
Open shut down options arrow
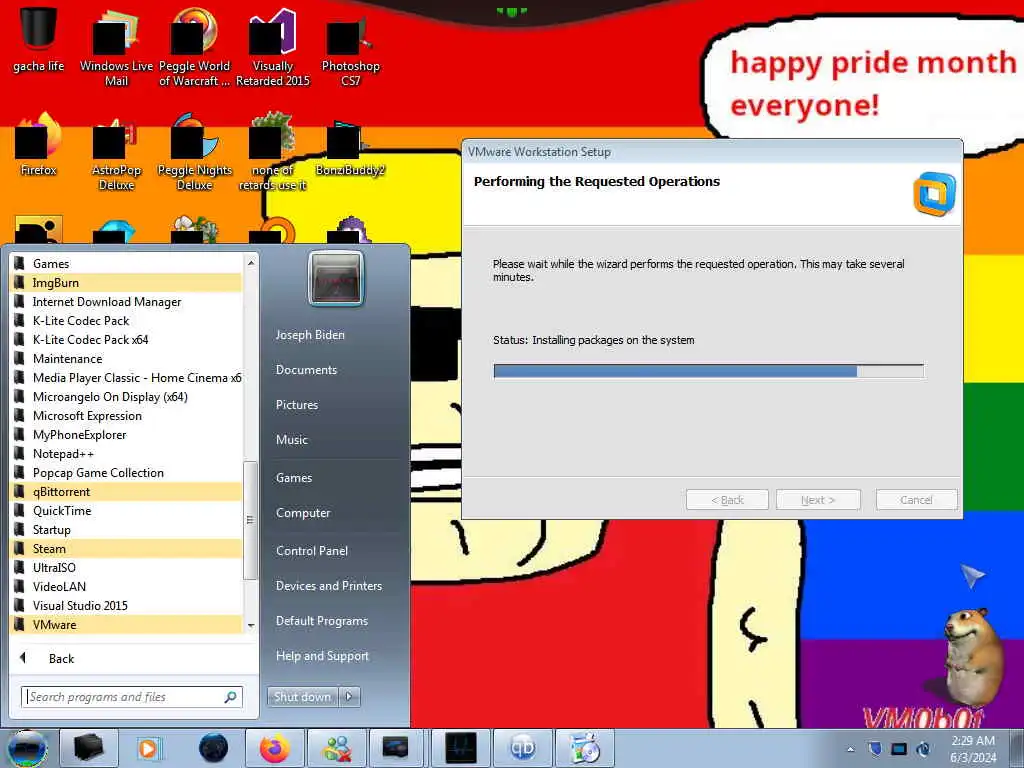click(349, 697)
